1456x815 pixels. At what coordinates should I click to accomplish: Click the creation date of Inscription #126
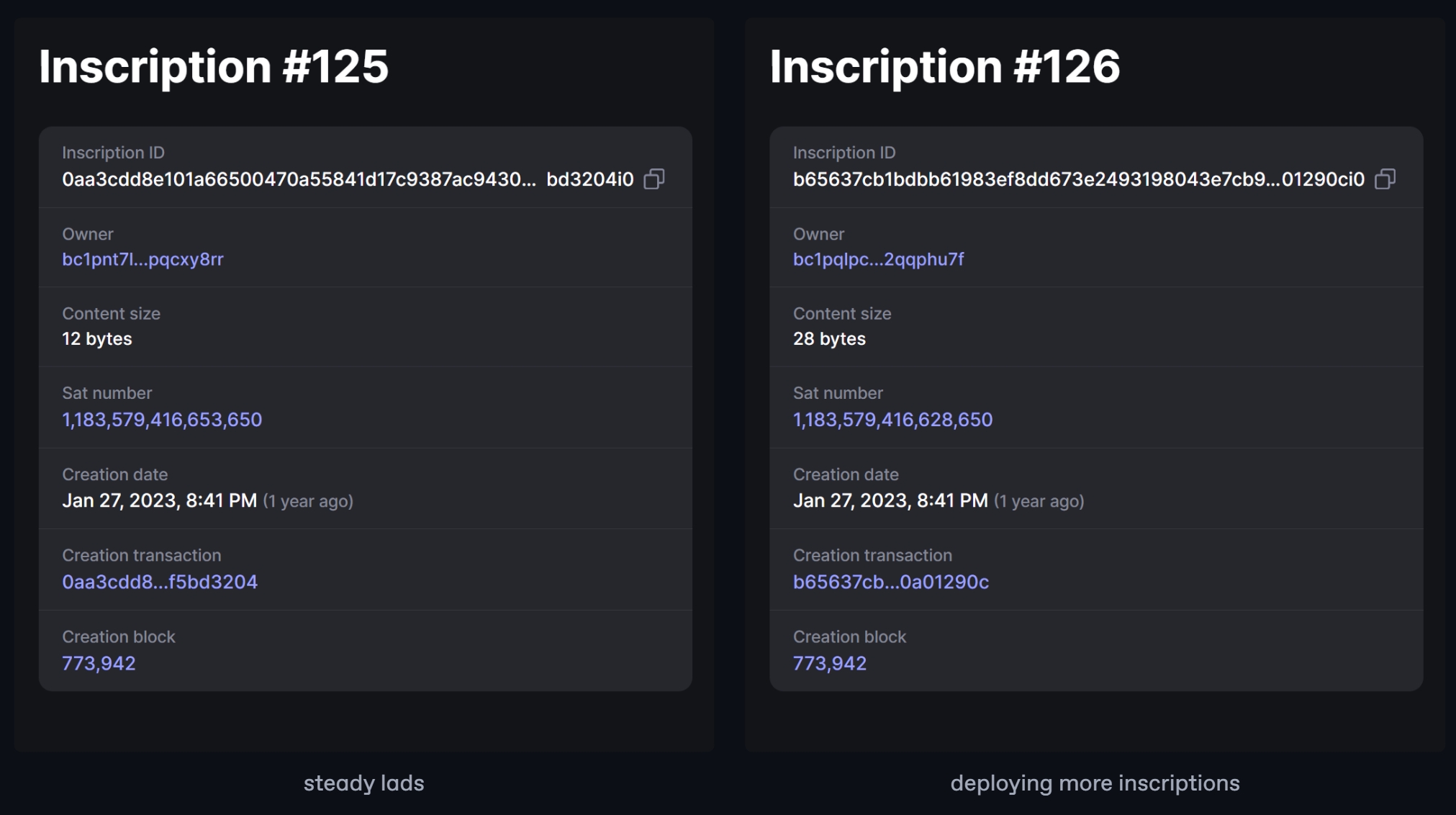click(x=890, y=501)
